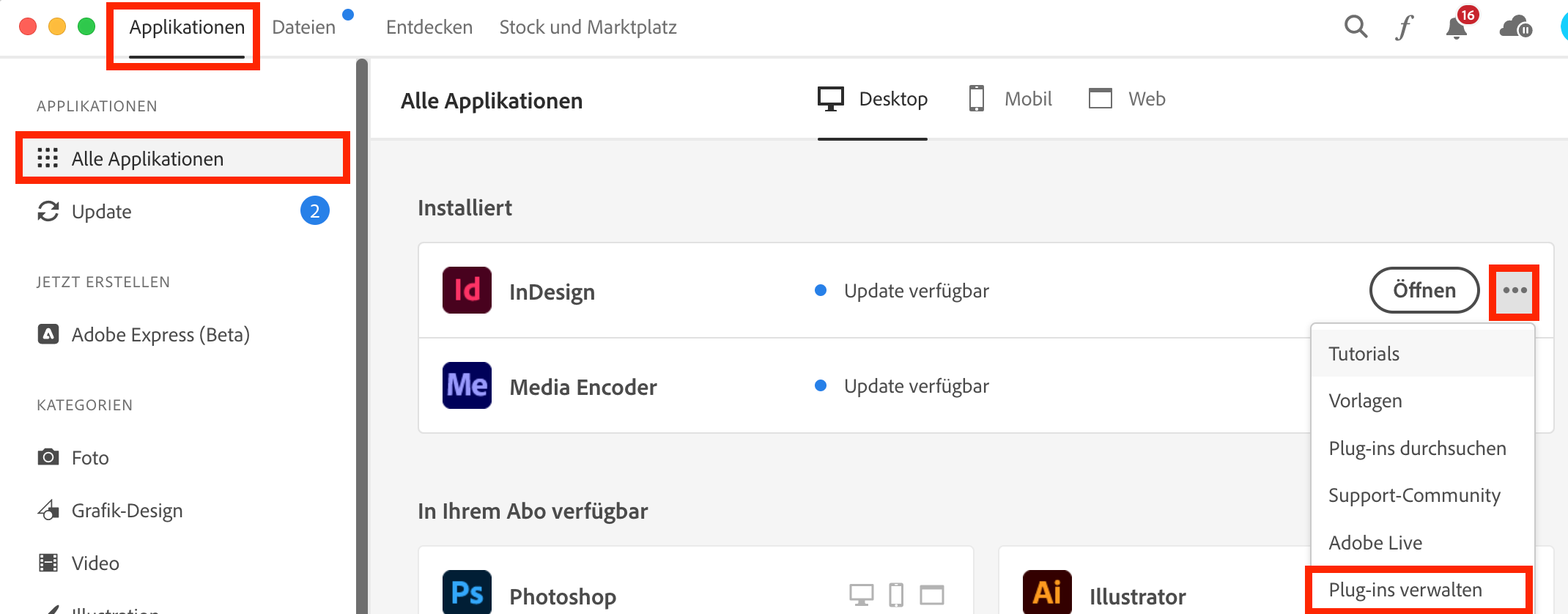1568x614 pixels.
Task: Click the cloud sync status icon
Action: click(x=1515, y=28)
